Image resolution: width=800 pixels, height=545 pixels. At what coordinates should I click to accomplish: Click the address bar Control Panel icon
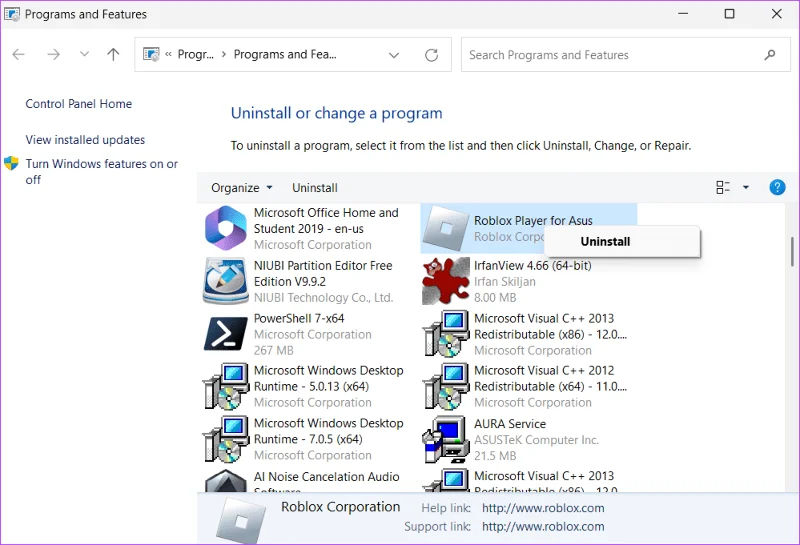(x=151, y=54)
